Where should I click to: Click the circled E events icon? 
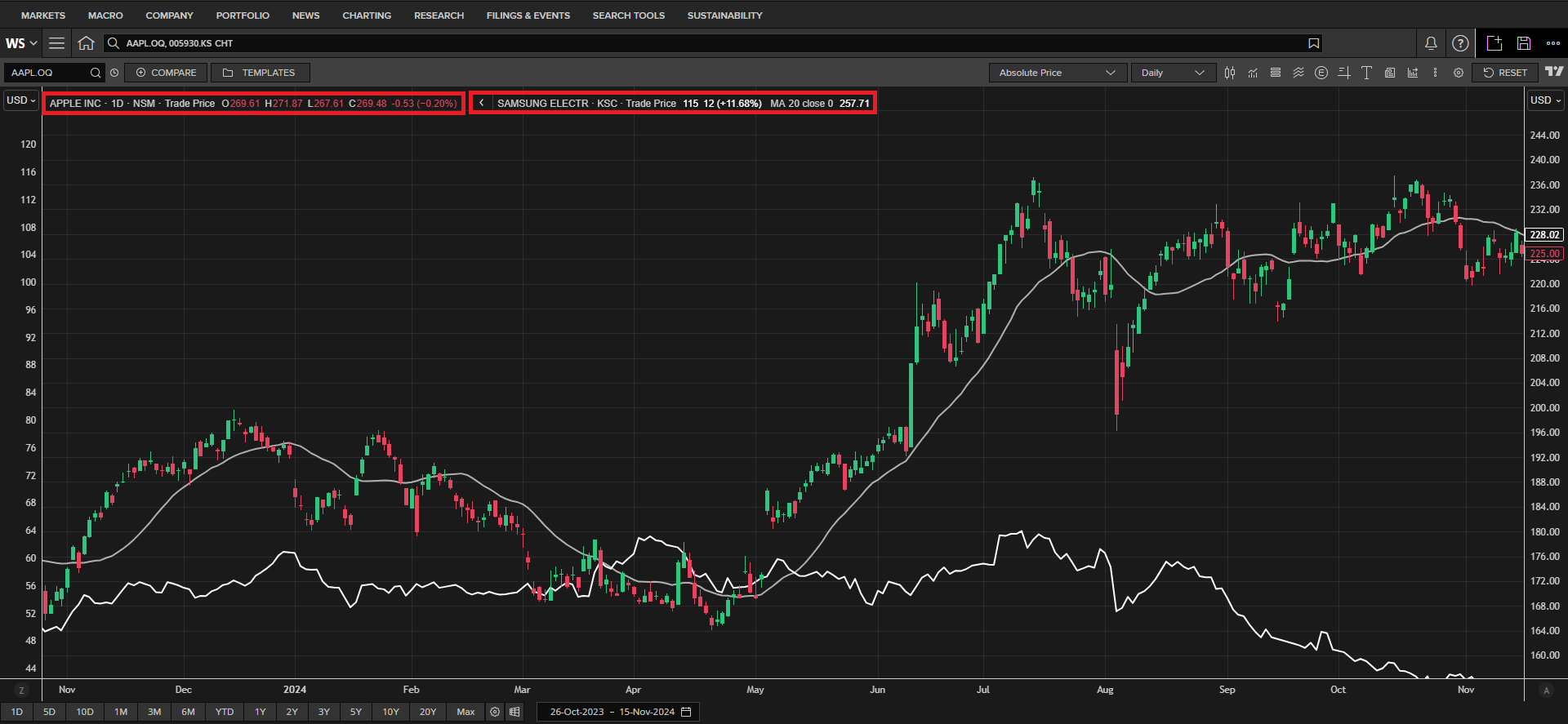1321,73
